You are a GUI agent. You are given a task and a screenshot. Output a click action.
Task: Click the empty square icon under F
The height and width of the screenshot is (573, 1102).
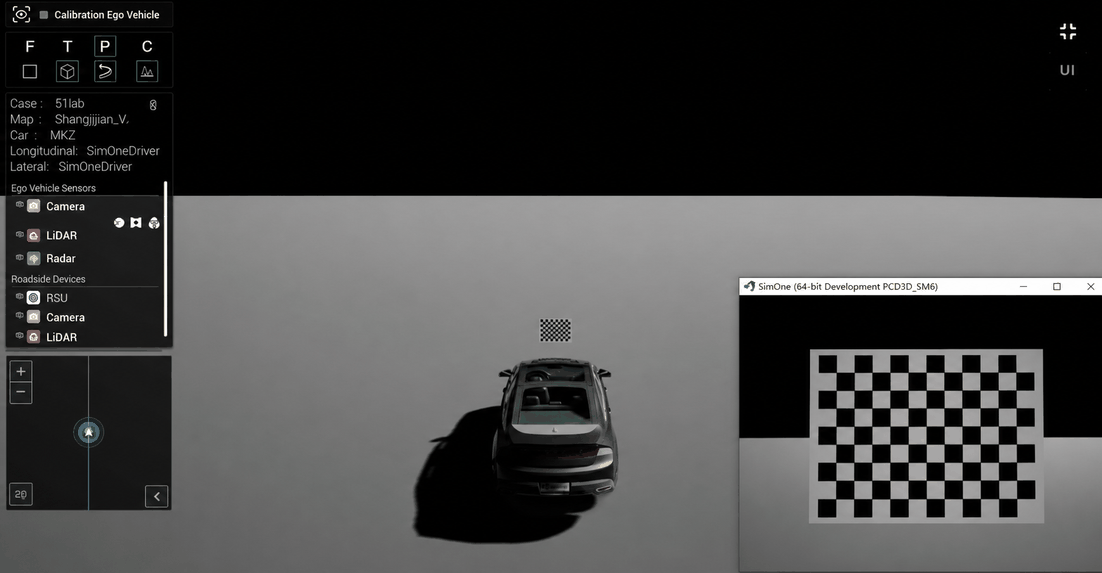click(x=30, y=71)
